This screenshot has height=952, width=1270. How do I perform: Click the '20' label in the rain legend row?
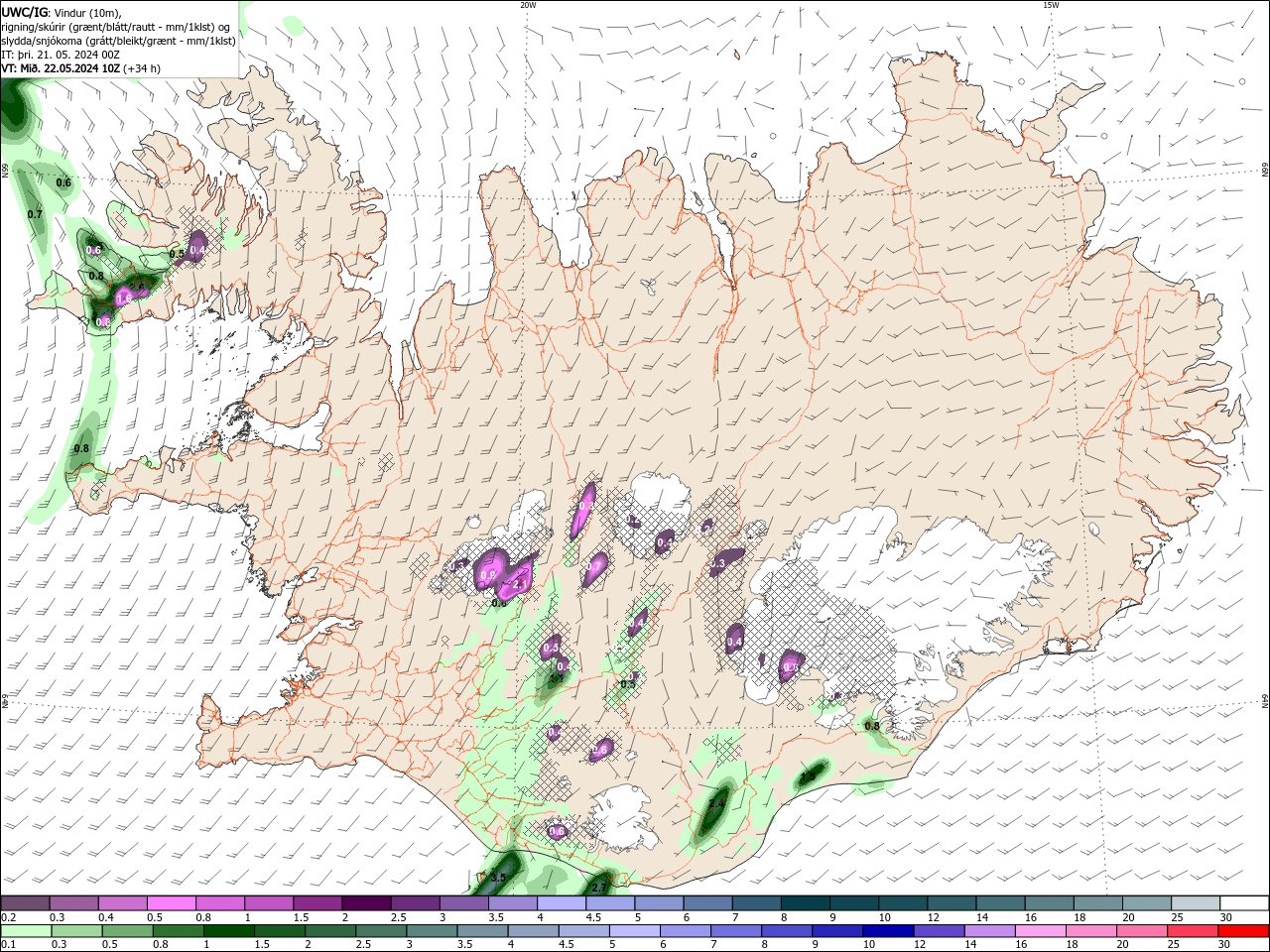point(1130,945)
